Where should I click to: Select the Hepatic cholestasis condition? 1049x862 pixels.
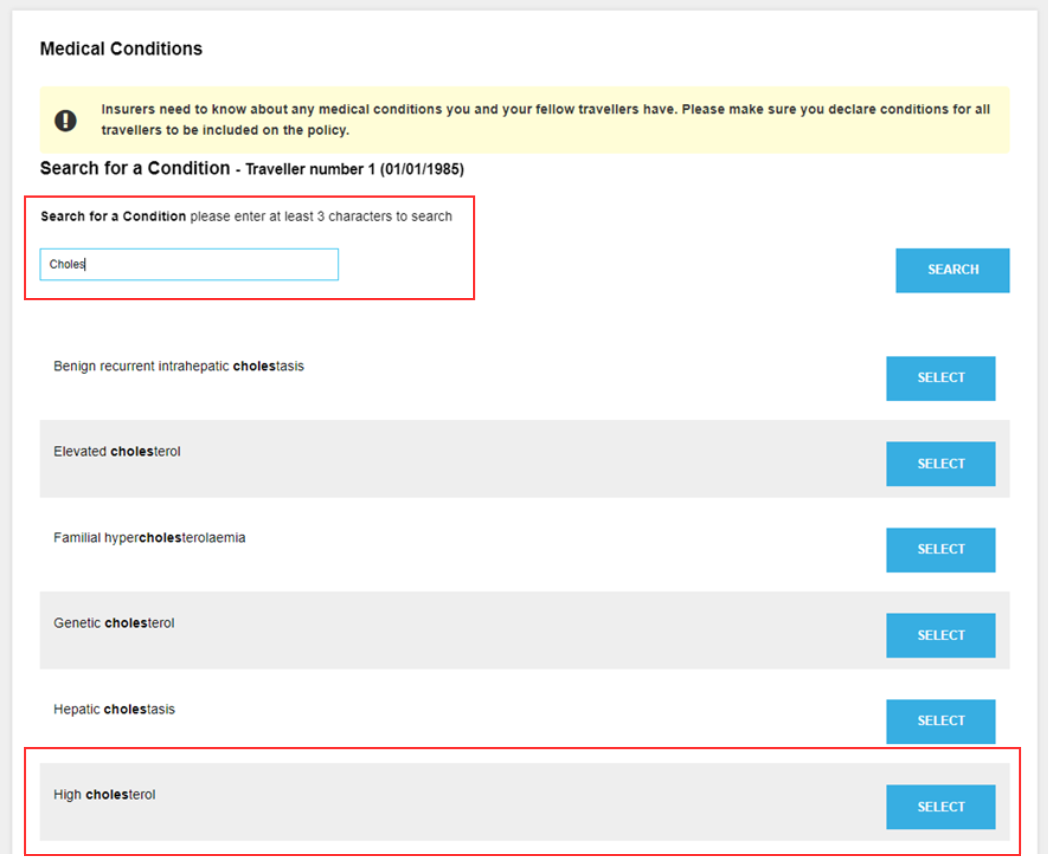(x=941, y=721)
